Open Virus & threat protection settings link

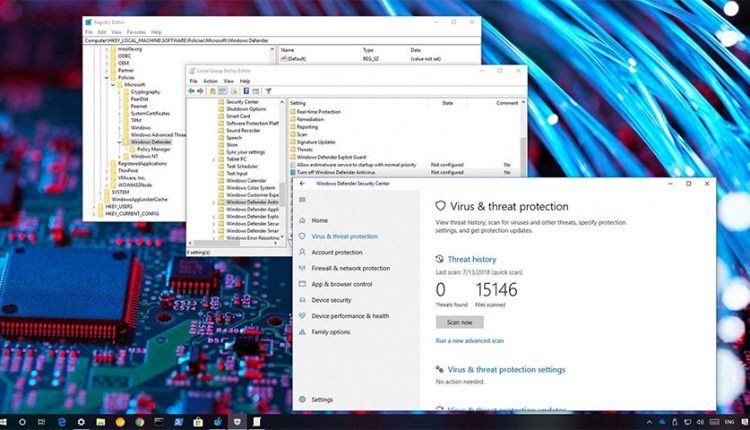pyautogui.click(x=507, y=370)
